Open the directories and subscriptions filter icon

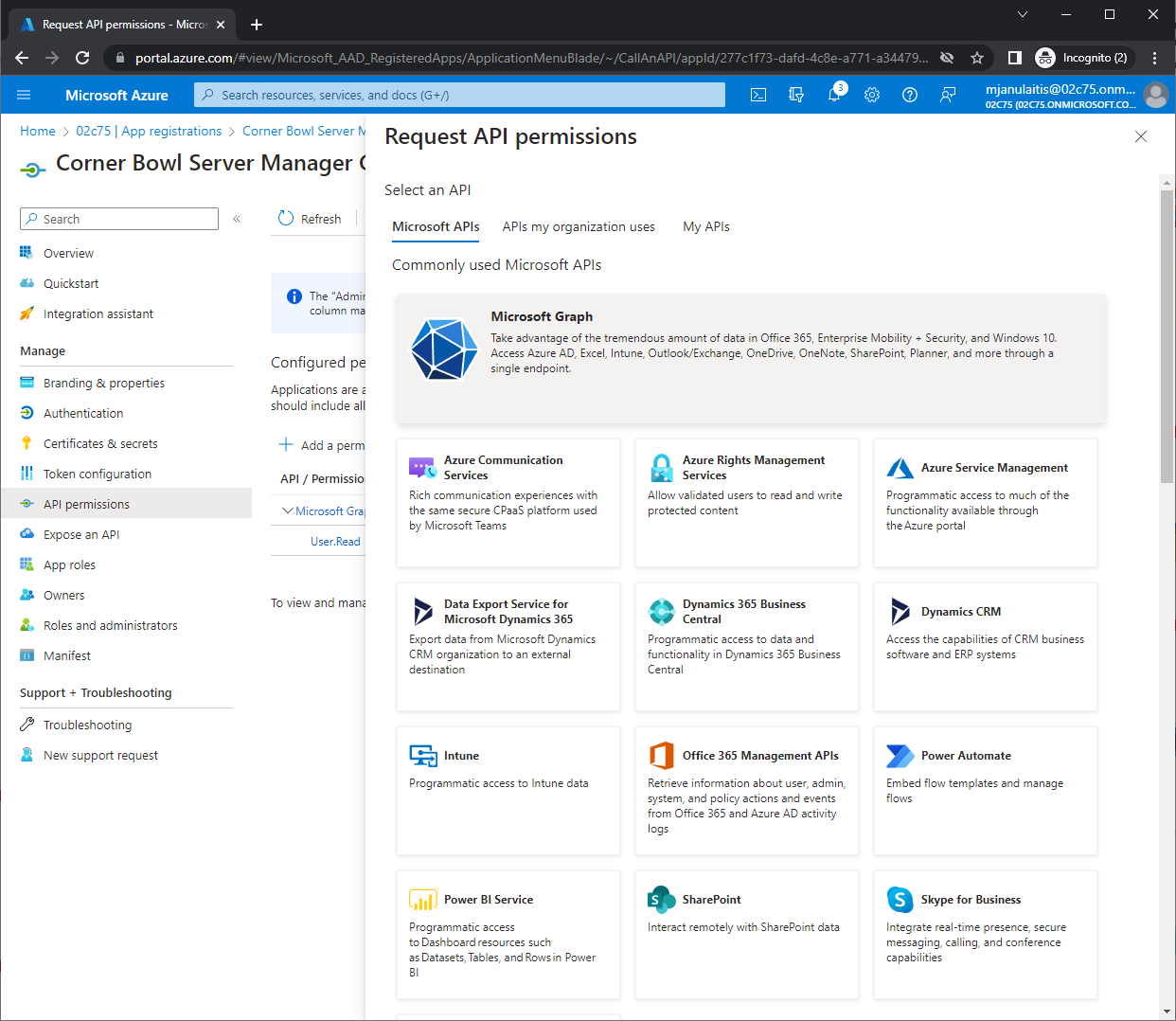[796, 95]
